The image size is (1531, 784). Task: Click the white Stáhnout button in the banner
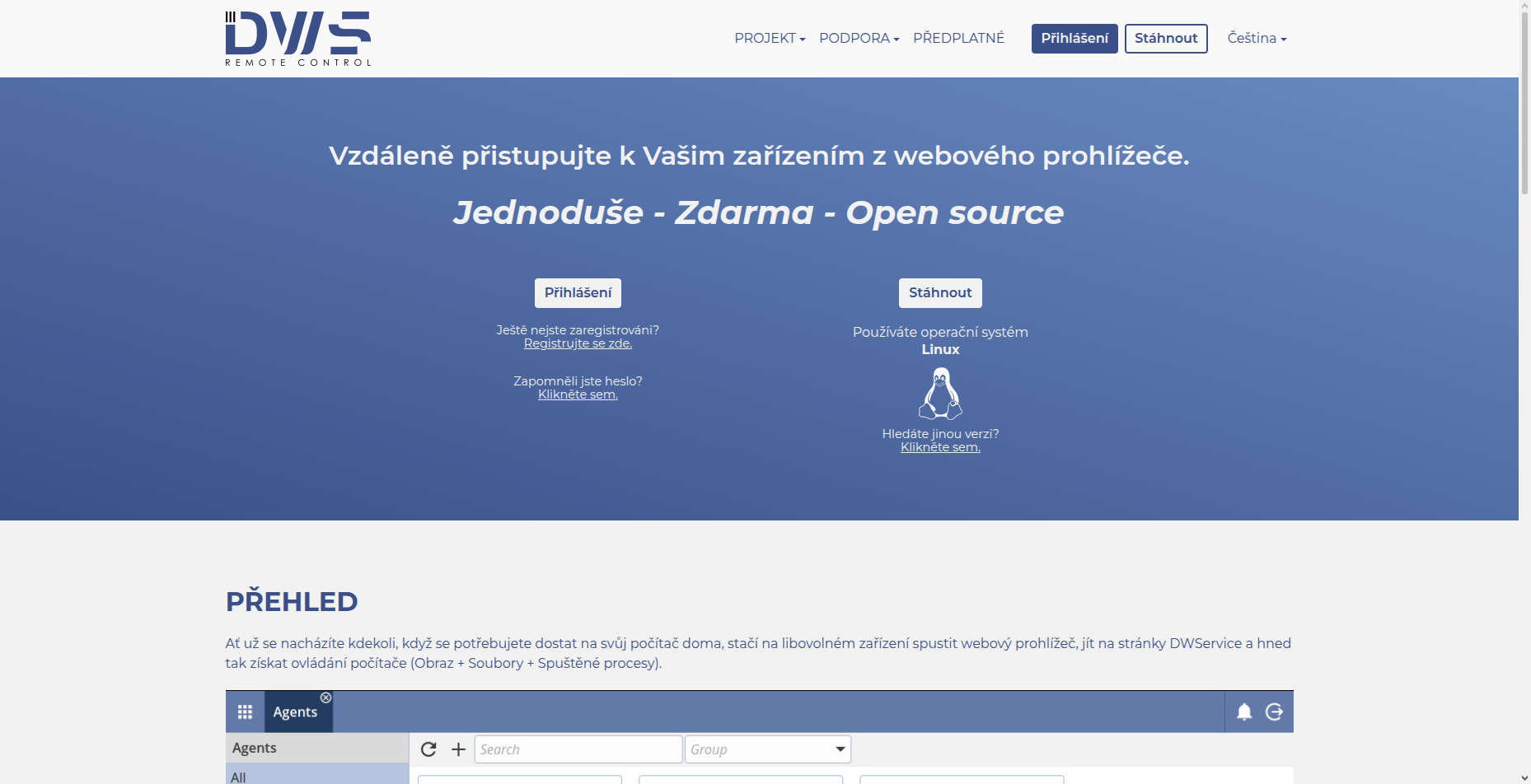click(x=940, y=293)
